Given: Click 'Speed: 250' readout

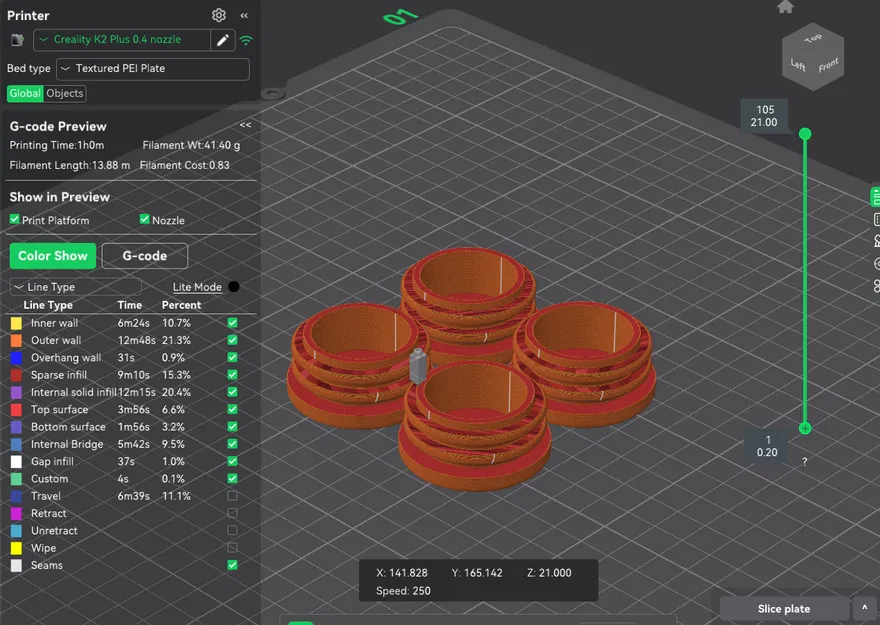Looking at the screenshot, I should click(x=404, y=591).
